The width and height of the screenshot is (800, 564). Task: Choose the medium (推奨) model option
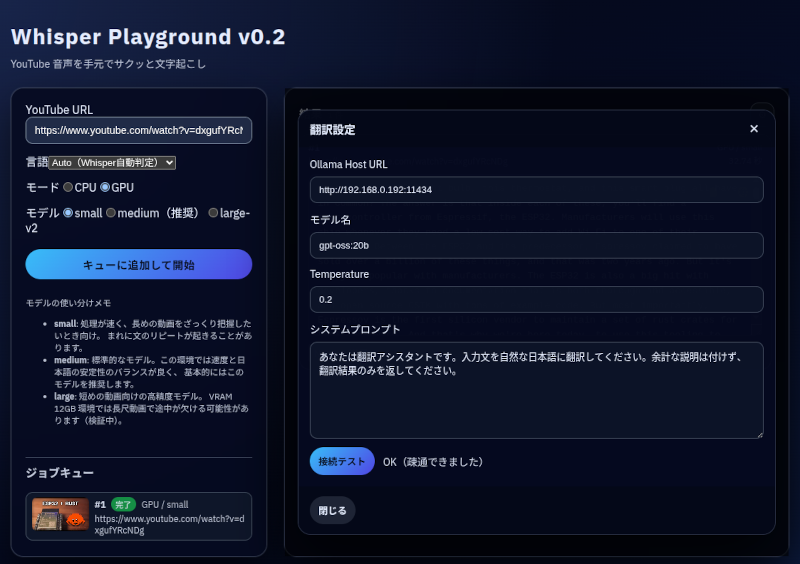111,212
